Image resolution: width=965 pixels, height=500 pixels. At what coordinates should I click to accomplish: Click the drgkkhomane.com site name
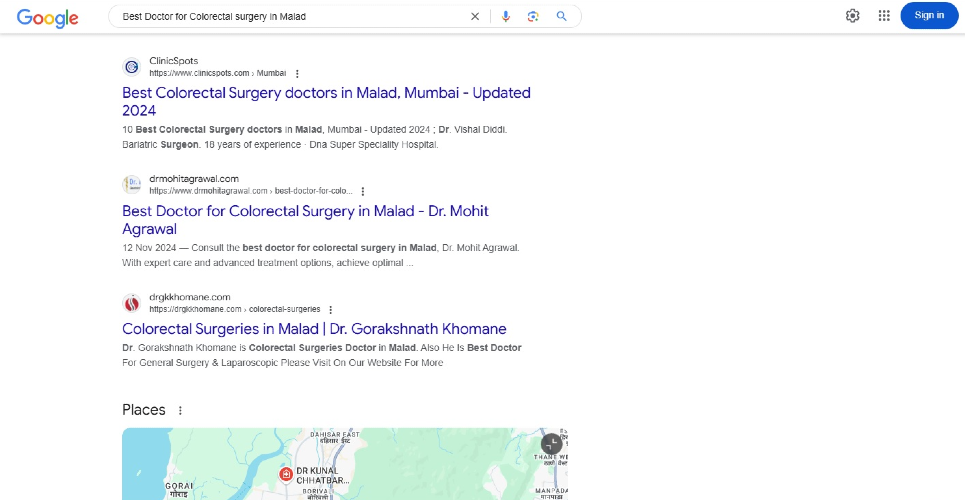click(x=190, y=297)
